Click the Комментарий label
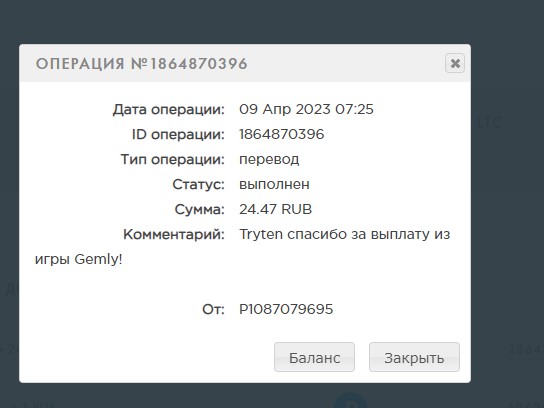The width and height of the screenshot is (544, 408). click(174, 235)
